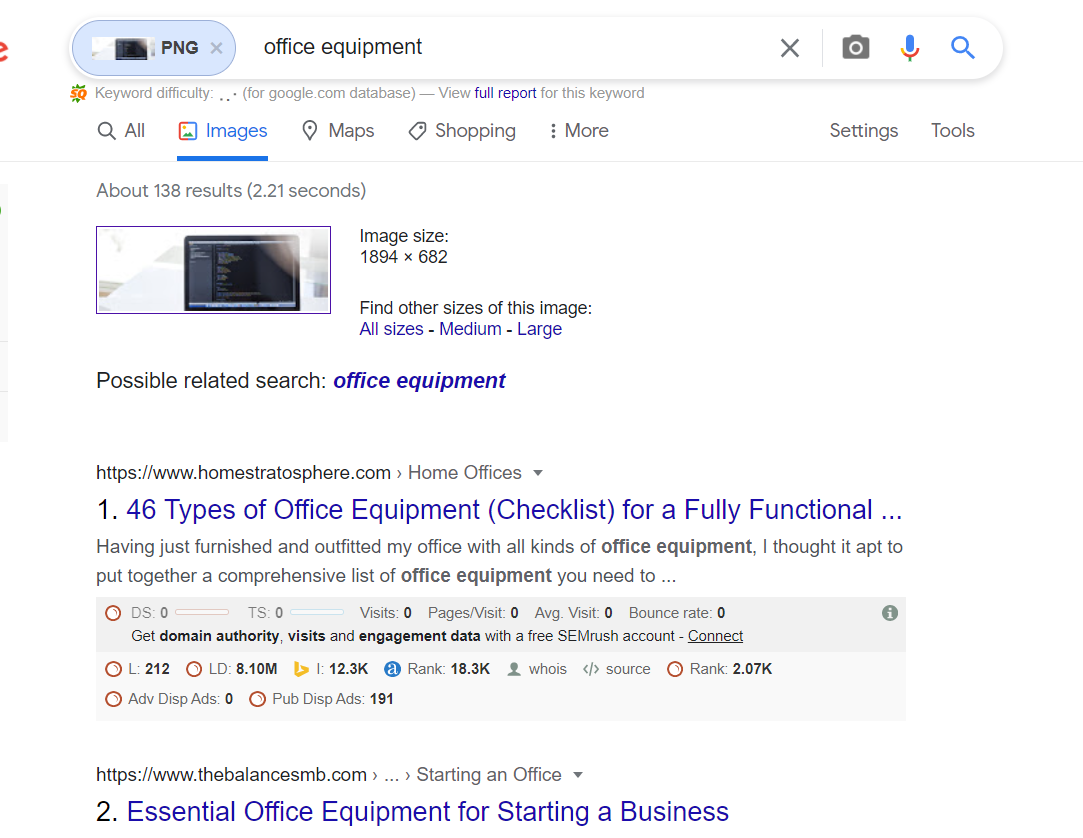
Task: Expand the Starting an Office breadcrumb dropdown
Action: coord(578,774)
